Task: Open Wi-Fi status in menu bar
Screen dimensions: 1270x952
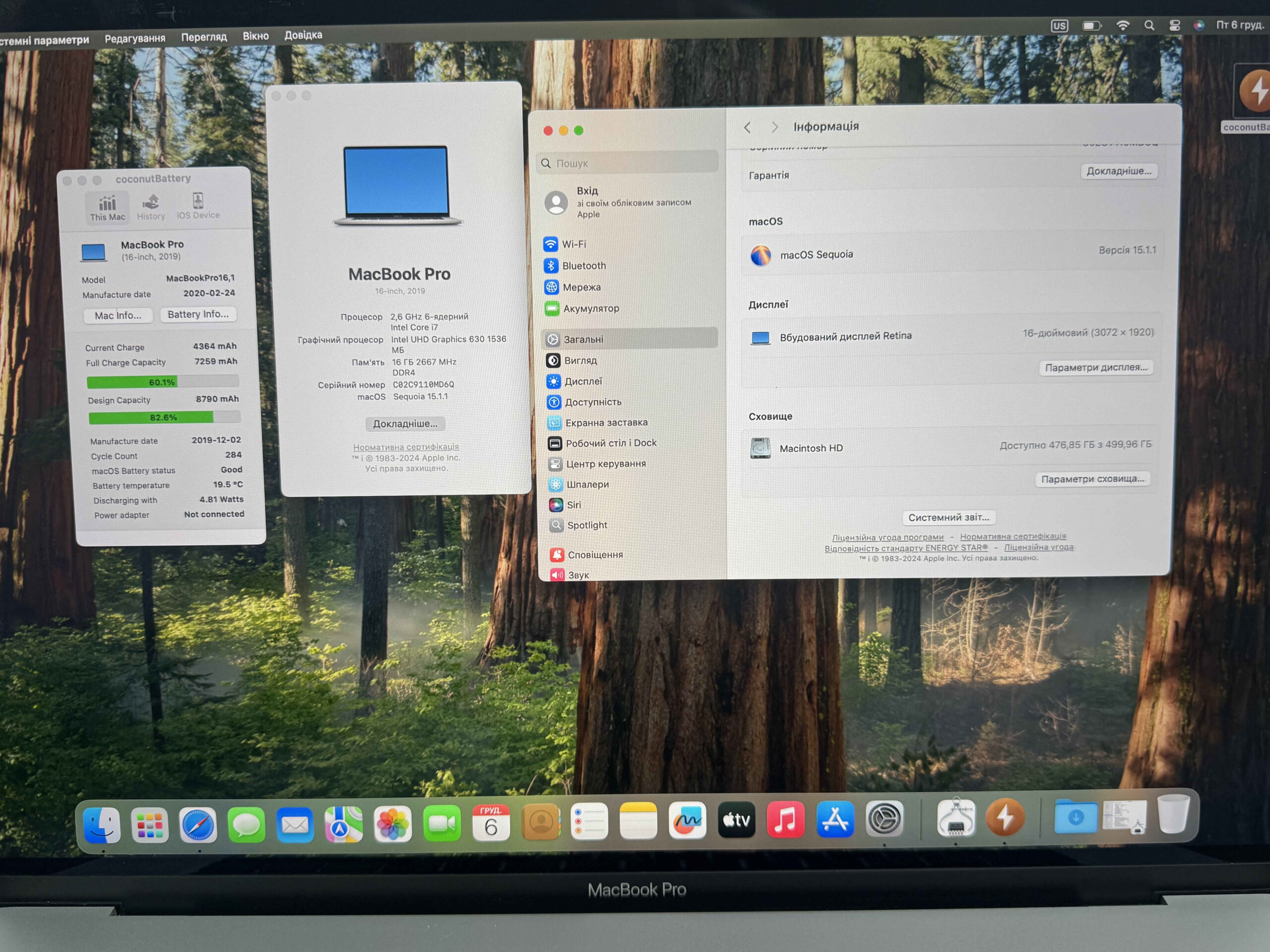Action: 1123,25
